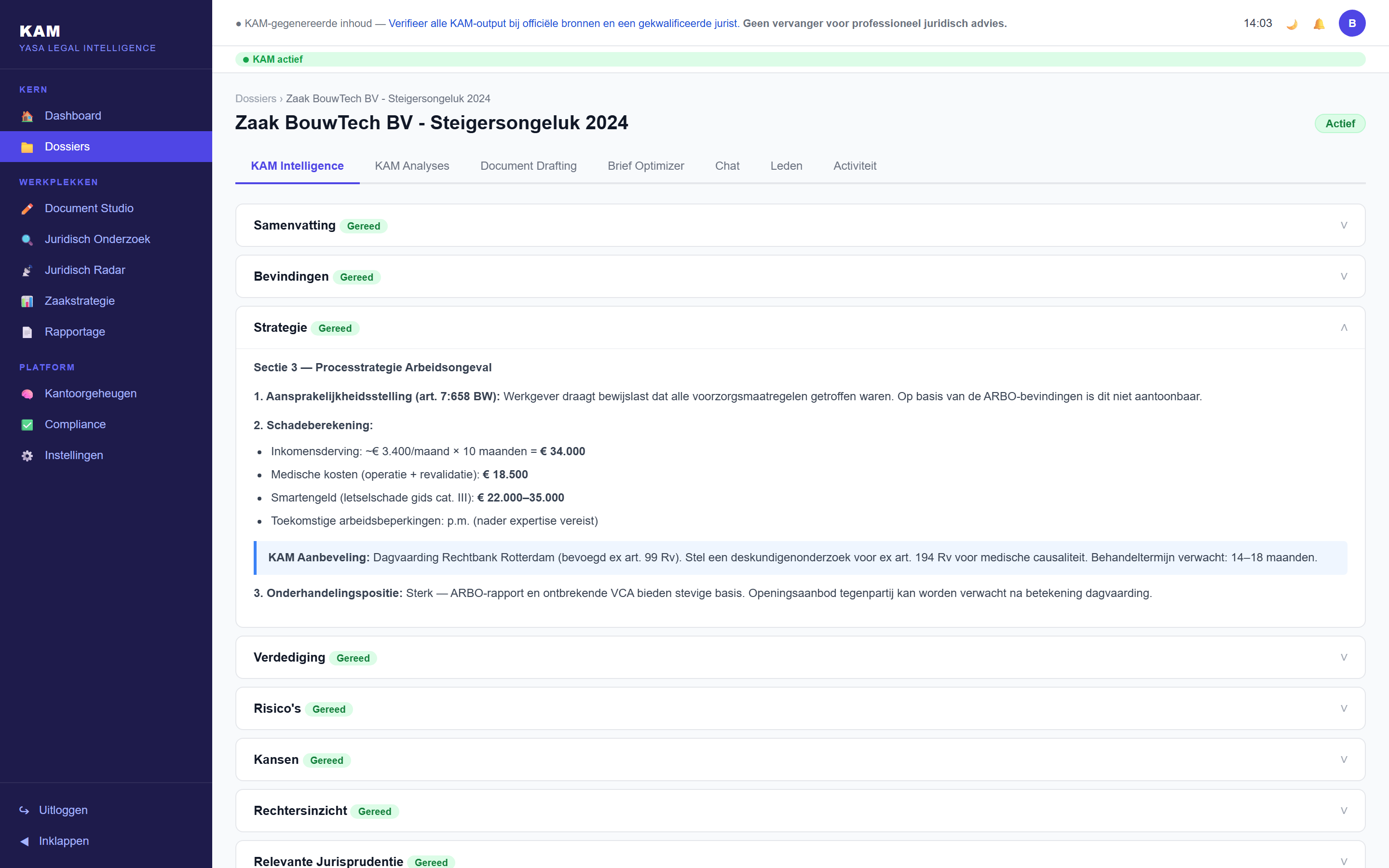Switch to the Leden tab
This screenshot has width=1389, height=868.
point(786,166)
